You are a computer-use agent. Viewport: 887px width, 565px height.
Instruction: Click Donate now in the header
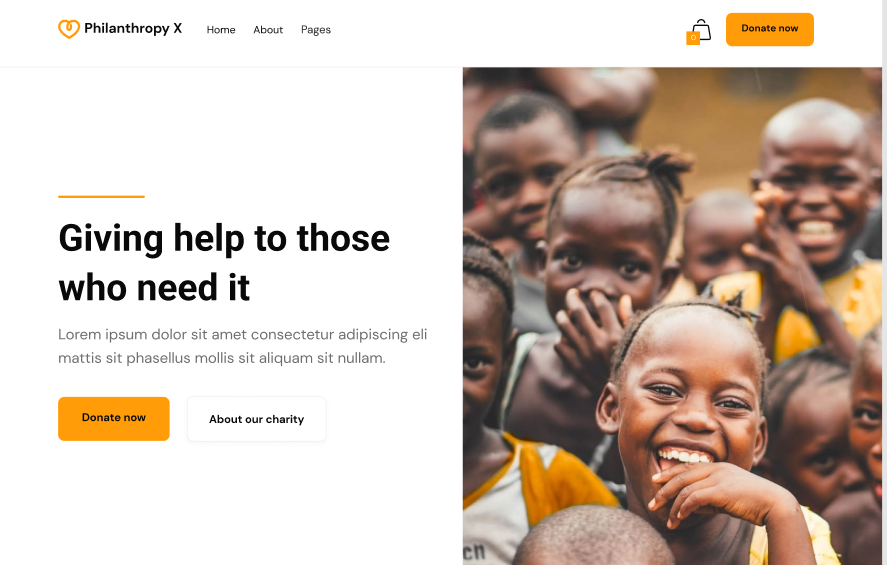[769, 29]
